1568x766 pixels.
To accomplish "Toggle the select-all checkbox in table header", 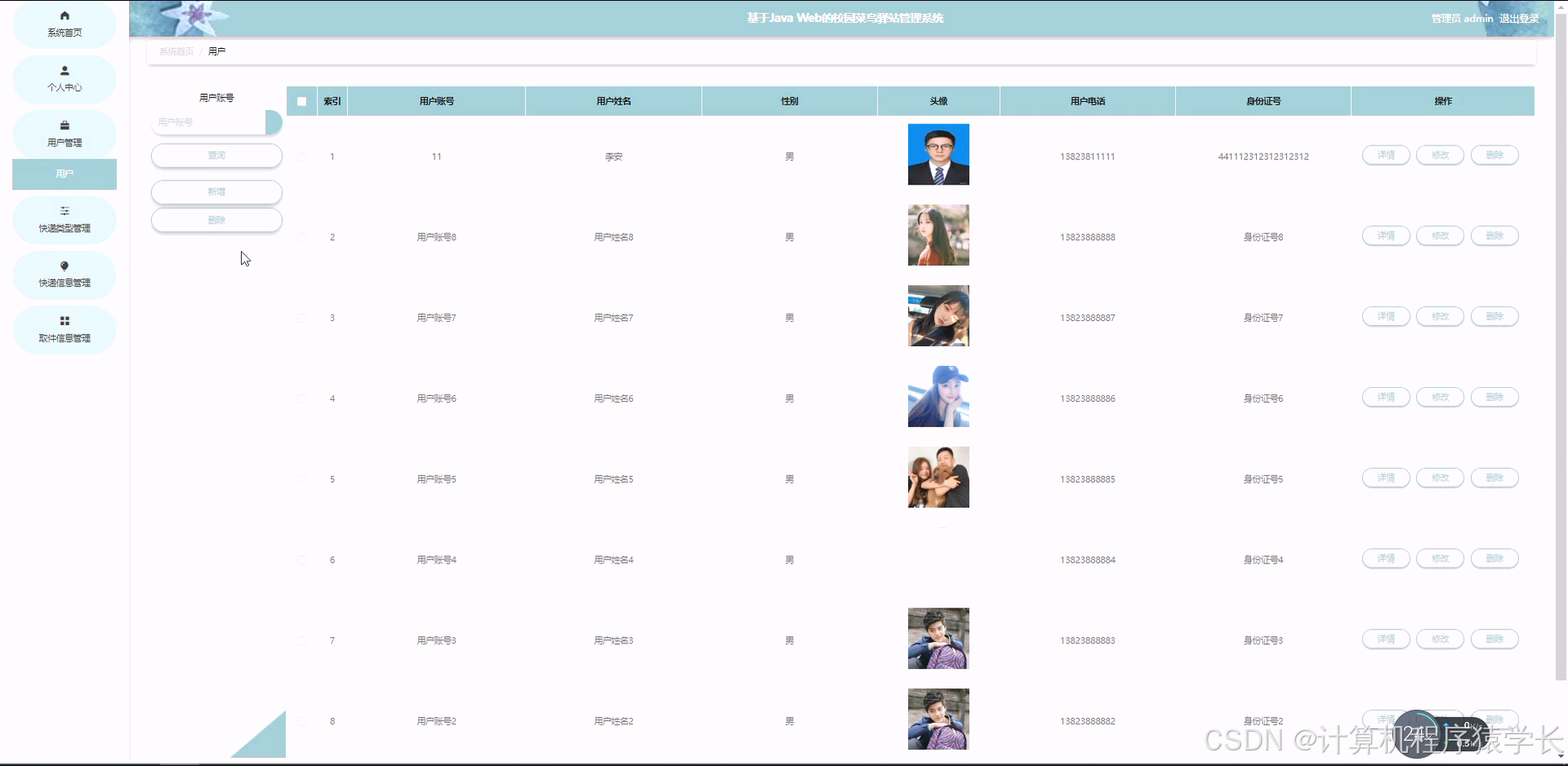I will (x=301, y=101).
